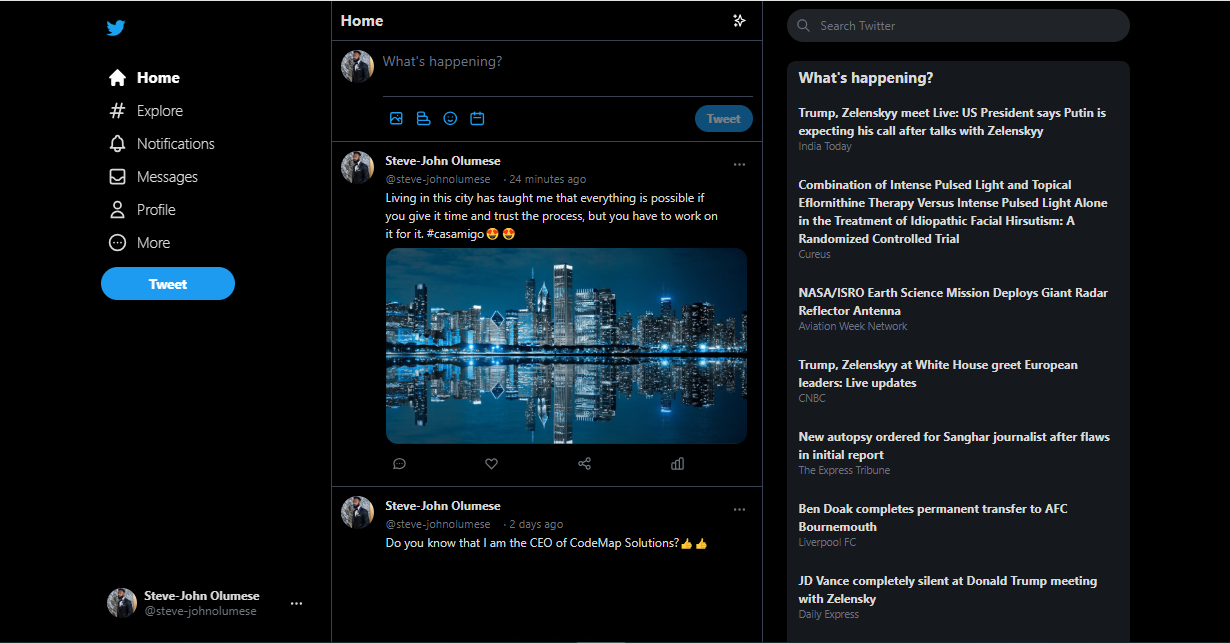This screenshot has width=1230, height=643.
Task: Click the 'India Today' source label
Action: pos(825,146)
